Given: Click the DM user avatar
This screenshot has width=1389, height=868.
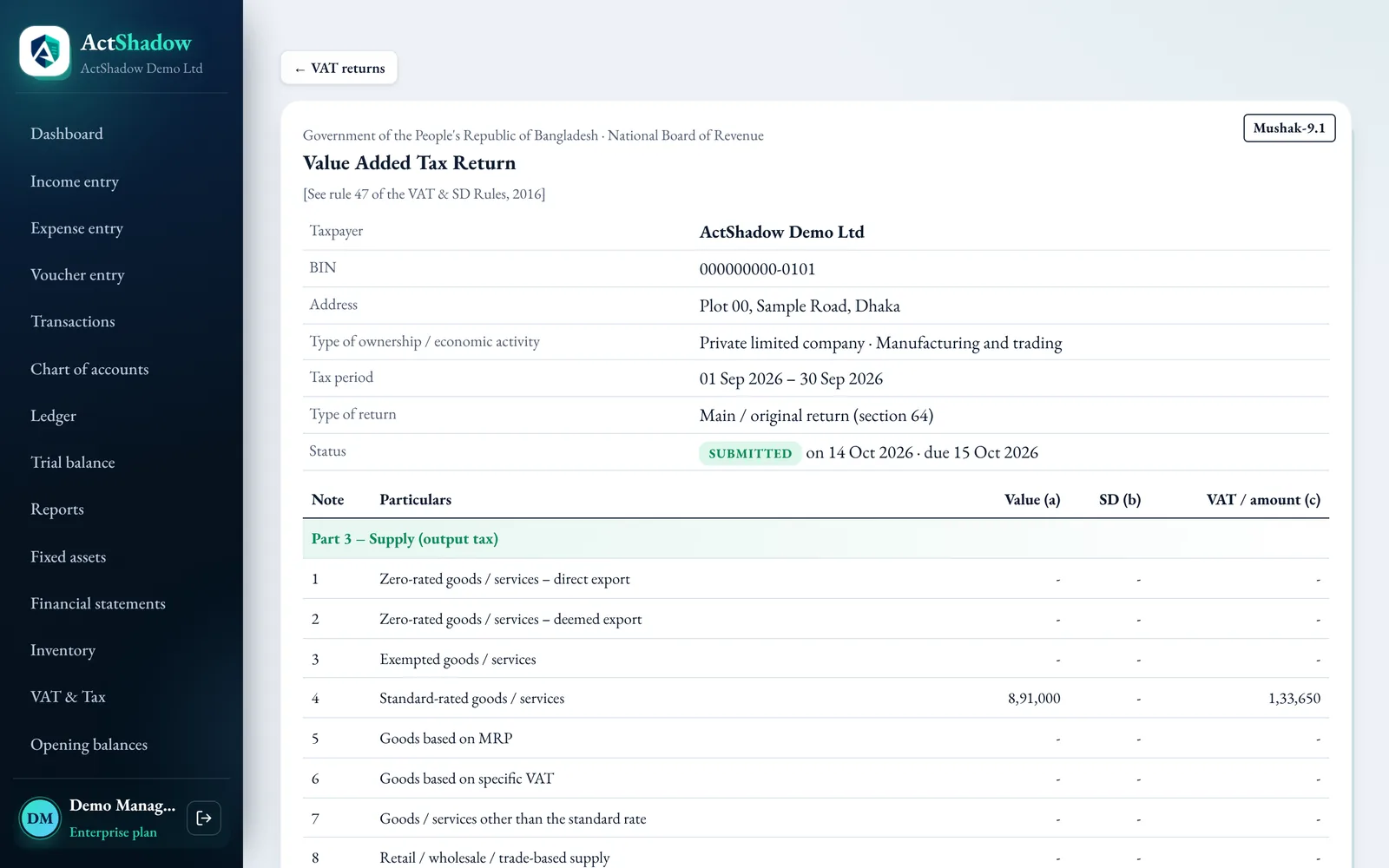Looking at the screenshot, I should pos(40,818).
